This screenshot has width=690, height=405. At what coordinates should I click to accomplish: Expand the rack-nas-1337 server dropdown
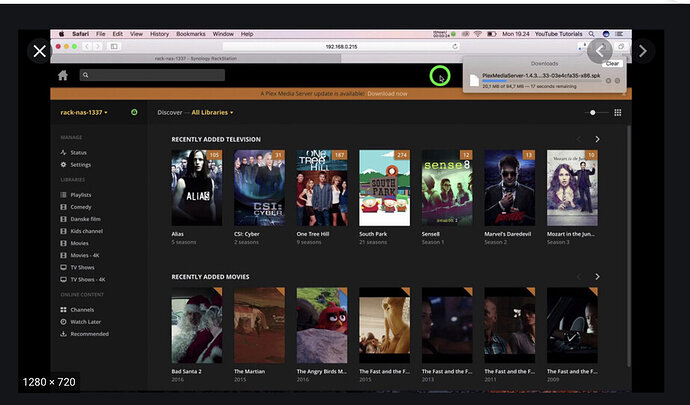pyautogui.click(x=84, y=112)
